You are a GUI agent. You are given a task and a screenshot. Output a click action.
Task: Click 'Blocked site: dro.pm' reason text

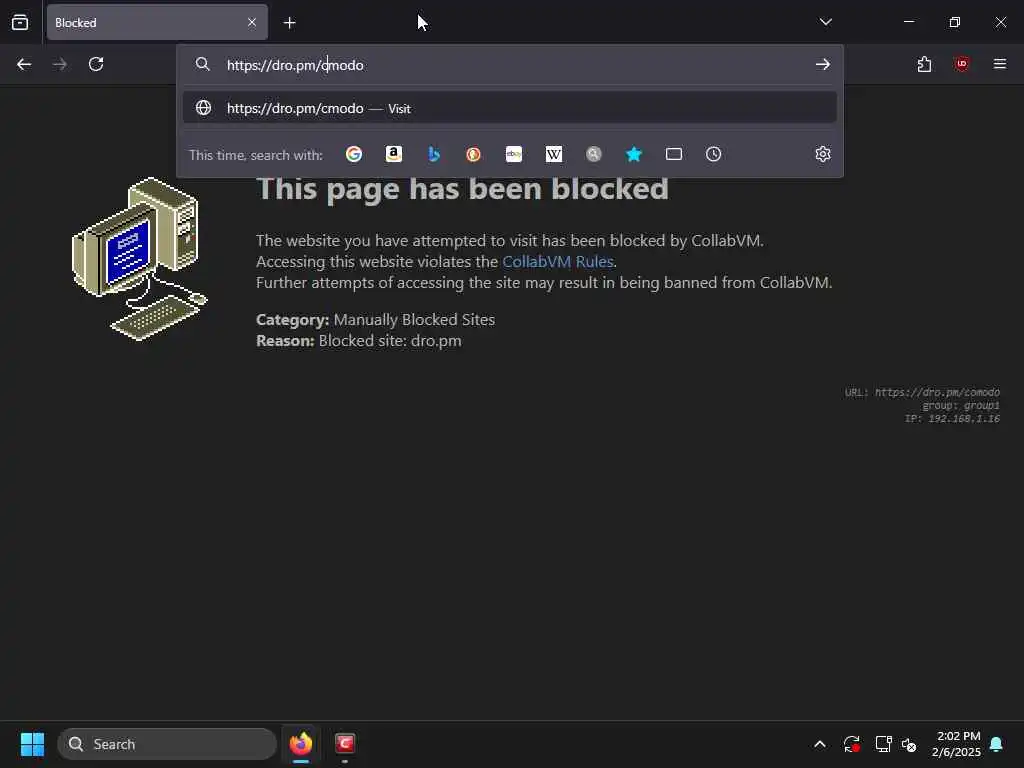(x=390, y=341)
